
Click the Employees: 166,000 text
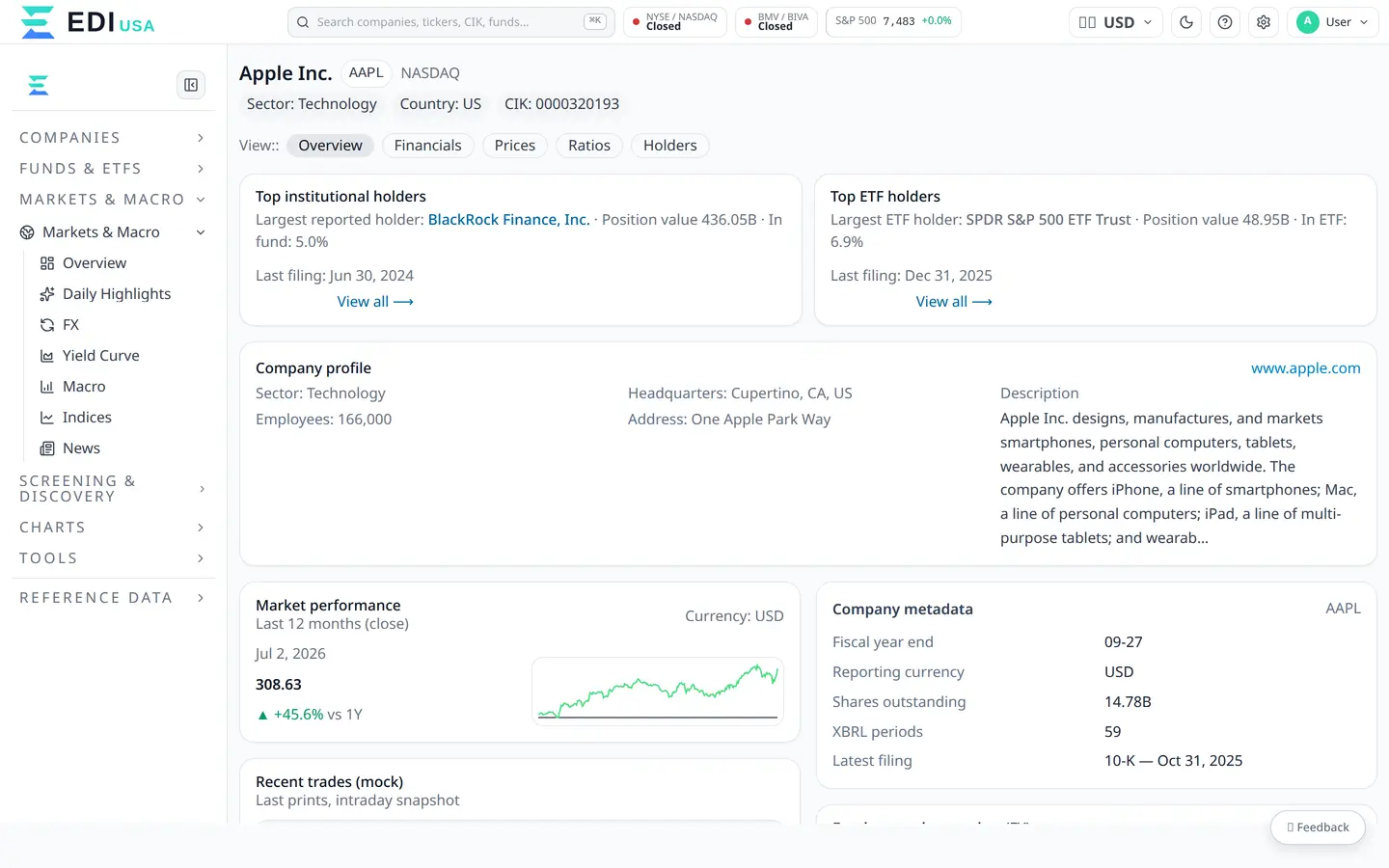pos(324,420)
